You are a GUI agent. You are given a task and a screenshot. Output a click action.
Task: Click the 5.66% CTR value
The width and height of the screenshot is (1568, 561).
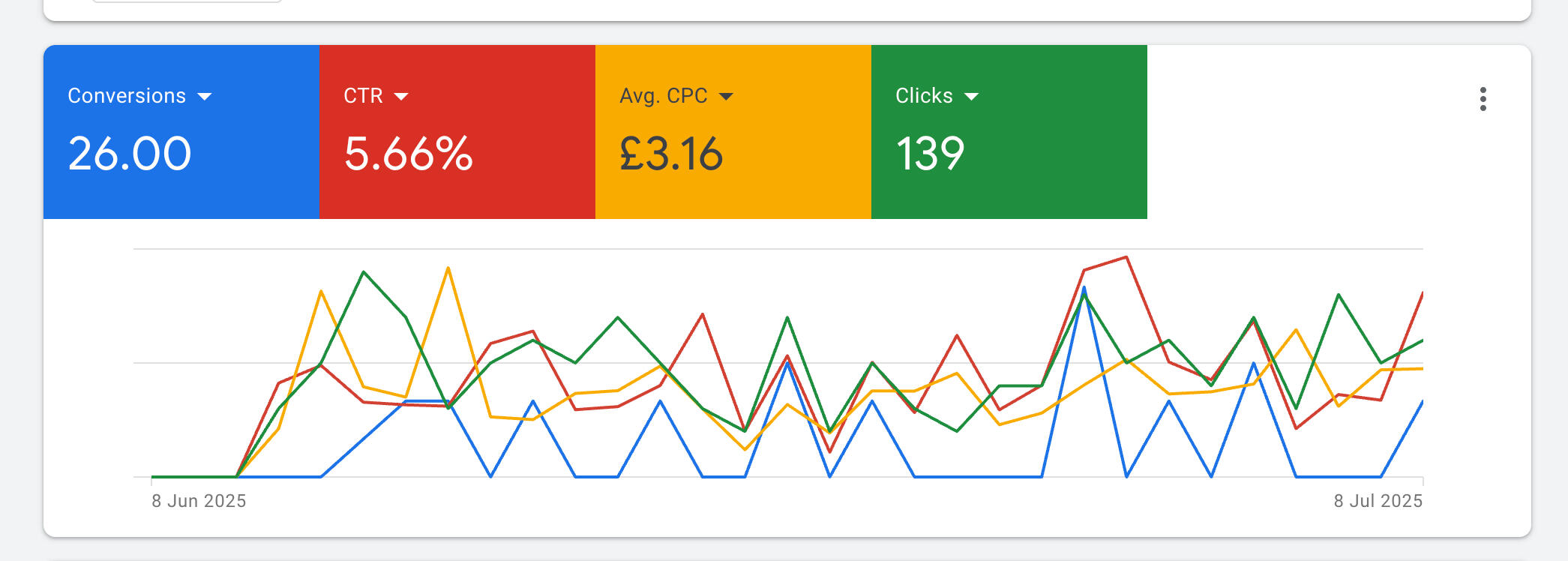pos(408,154)
